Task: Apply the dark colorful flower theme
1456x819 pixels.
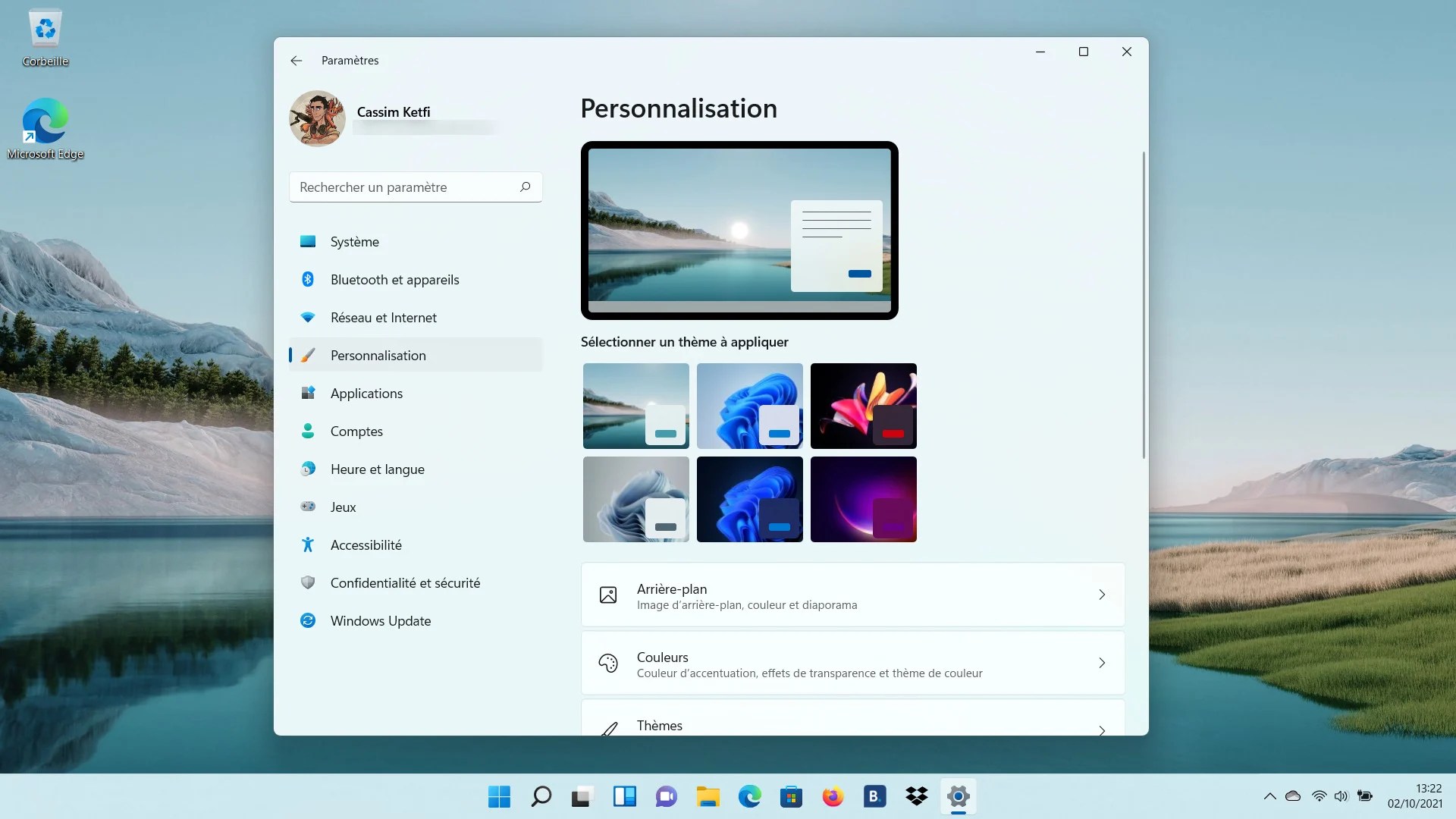Action: 864,406
